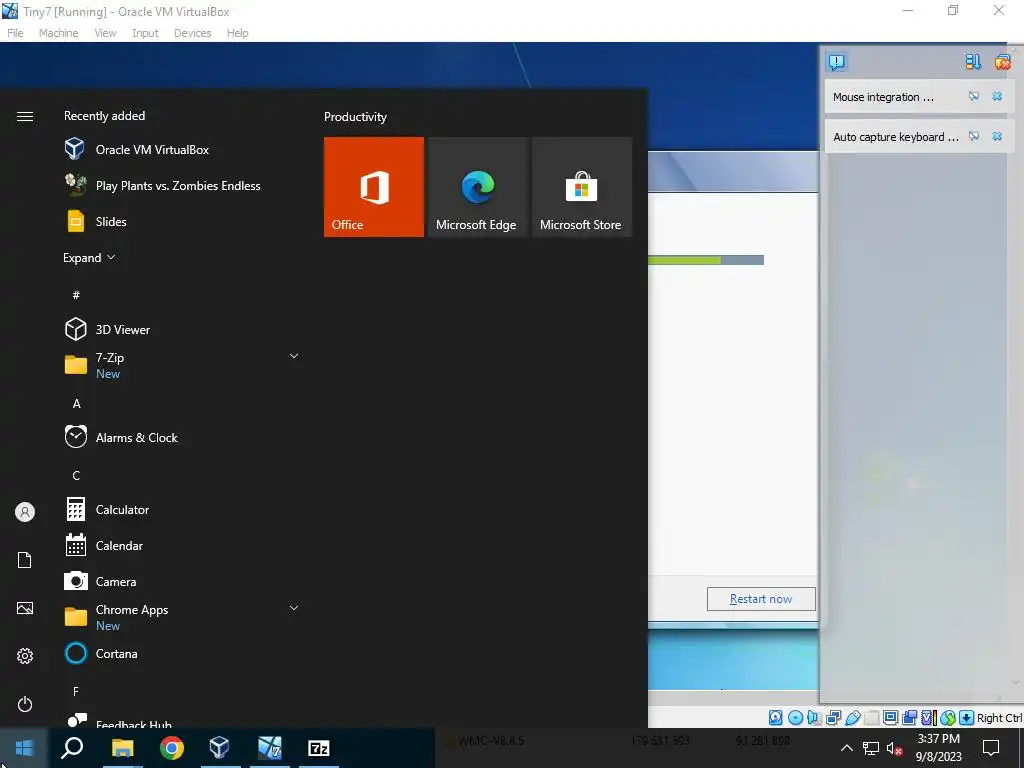Open the Help menu in VirtualBox
Viewport: 1024px width, 768px height.
click(238, 33)
